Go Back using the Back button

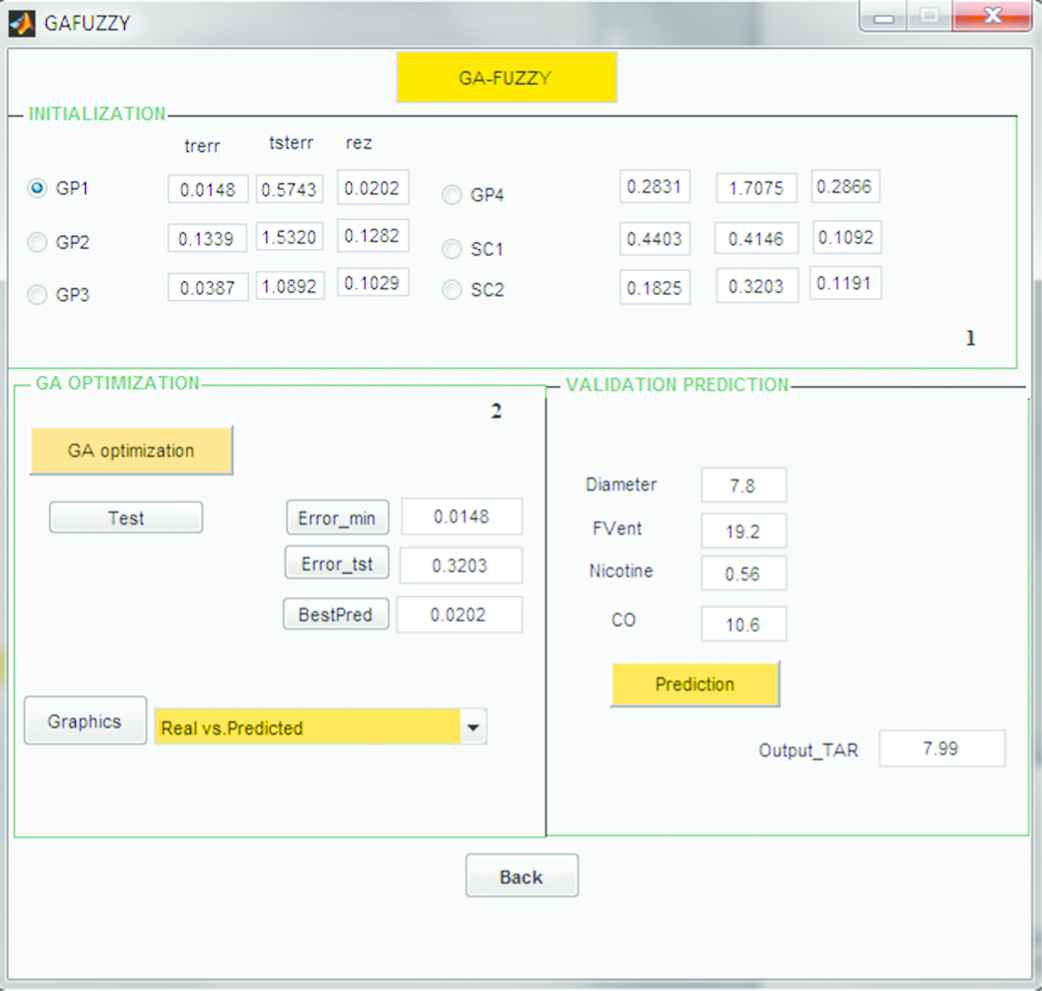tap(521, 877)
